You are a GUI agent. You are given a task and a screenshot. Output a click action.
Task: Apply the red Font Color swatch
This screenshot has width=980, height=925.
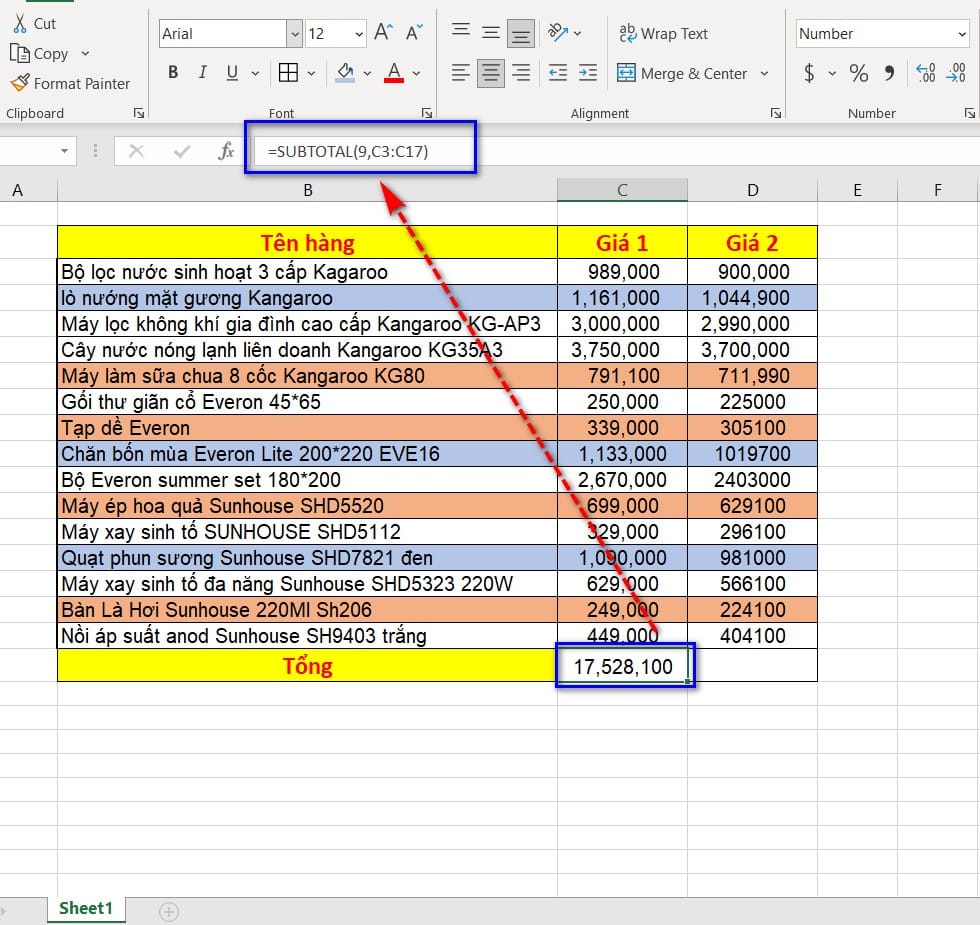[394, 73]
